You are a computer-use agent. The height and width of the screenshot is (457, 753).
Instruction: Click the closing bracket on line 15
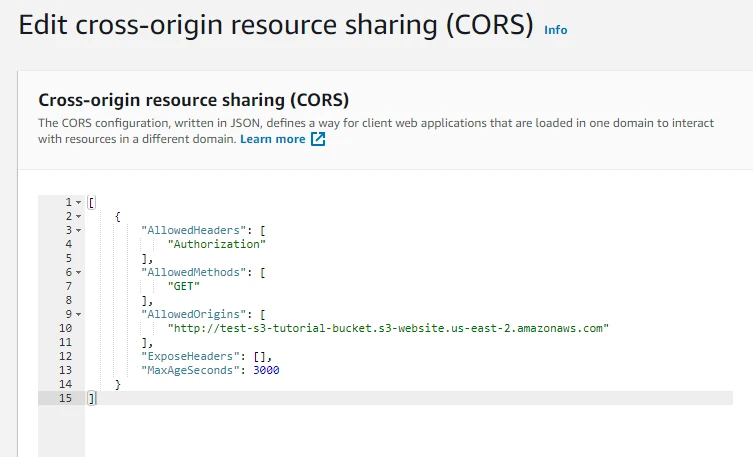tap(91, 398)
